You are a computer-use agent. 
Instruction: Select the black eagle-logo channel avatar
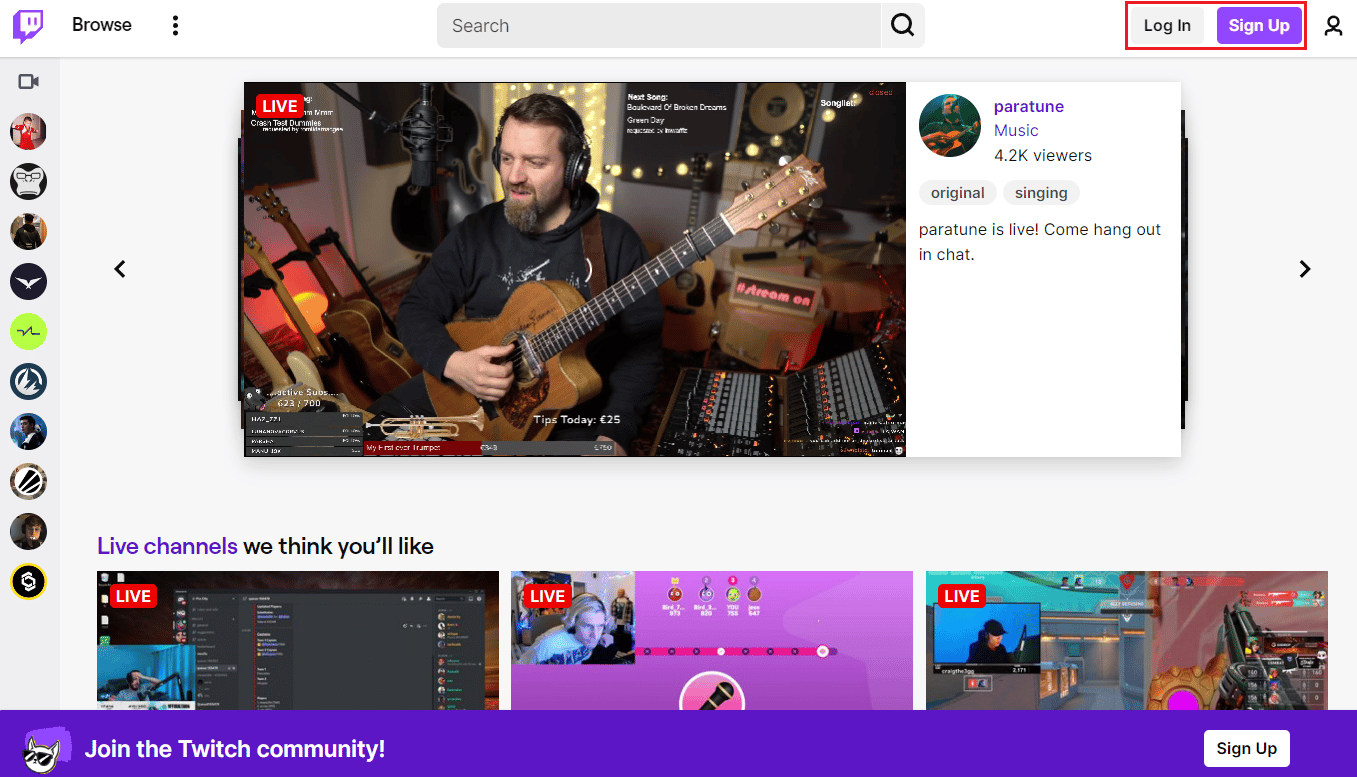[28, 281]
